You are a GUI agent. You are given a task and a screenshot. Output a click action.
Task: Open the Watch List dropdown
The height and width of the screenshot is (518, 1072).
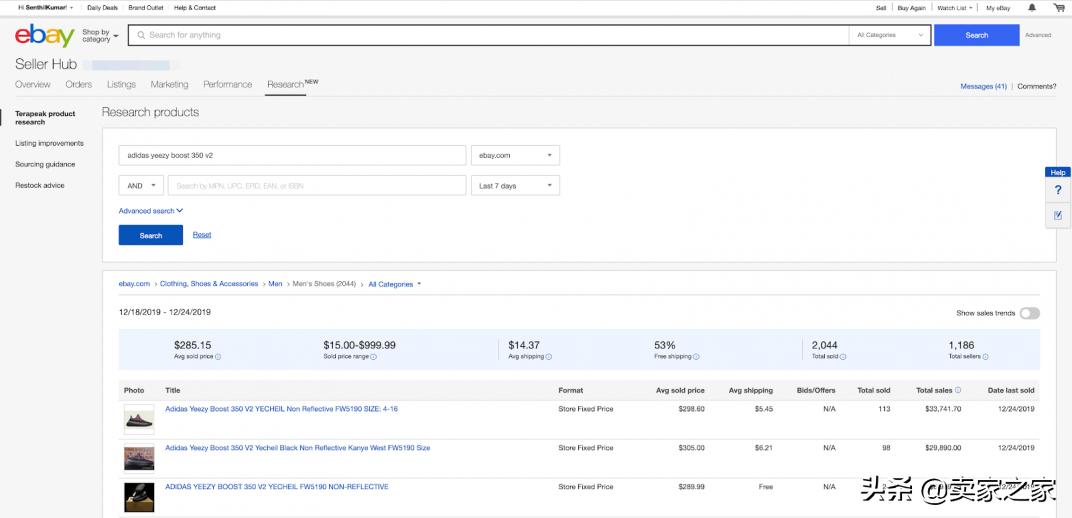coord(955,8)
